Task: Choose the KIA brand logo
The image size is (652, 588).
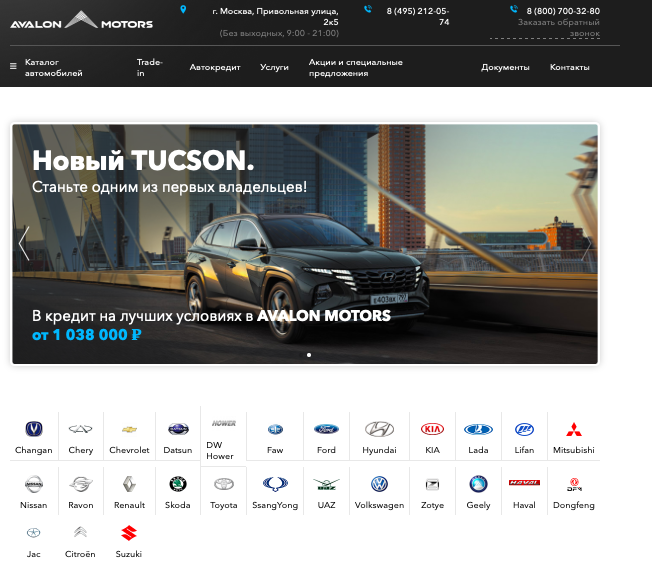Action: point(432,429)
